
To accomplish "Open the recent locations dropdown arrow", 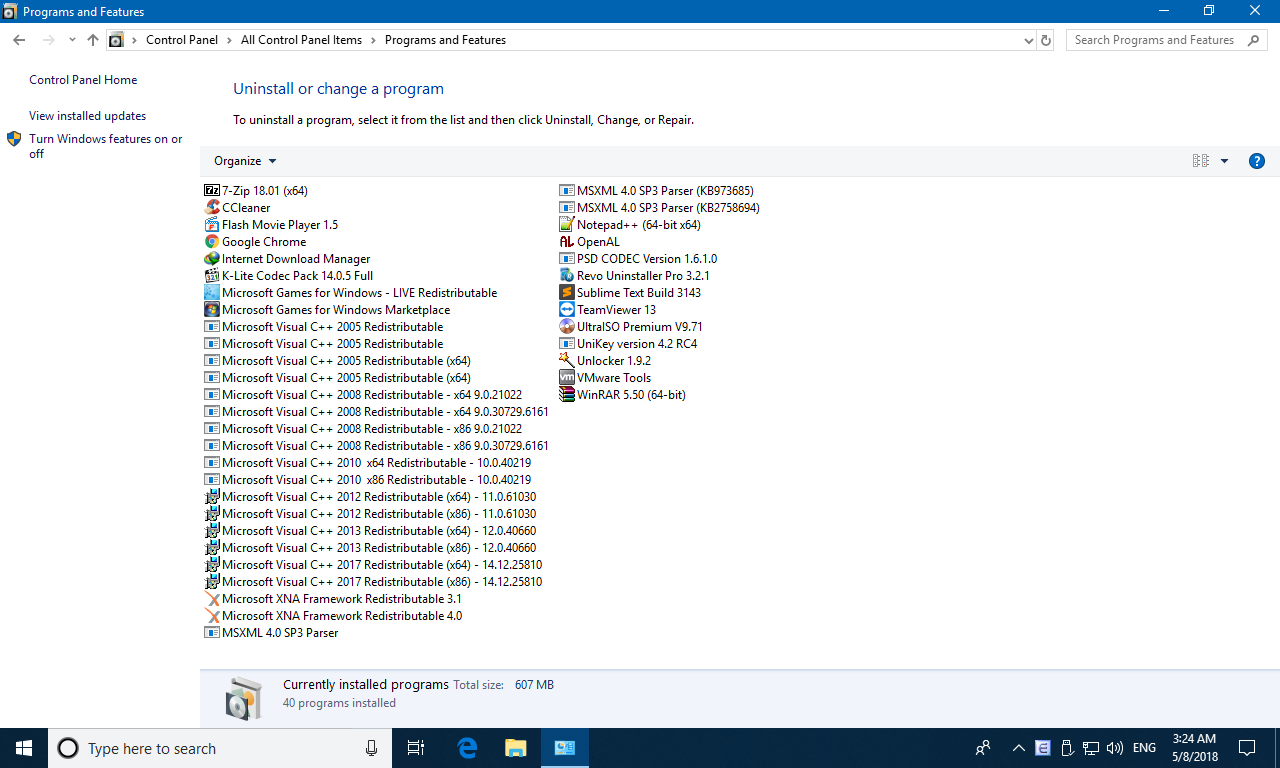I will [x=72, y=40].
